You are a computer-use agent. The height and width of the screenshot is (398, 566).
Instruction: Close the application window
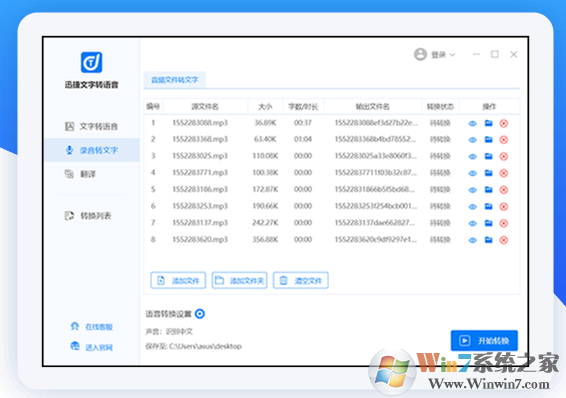click(514, 54)
